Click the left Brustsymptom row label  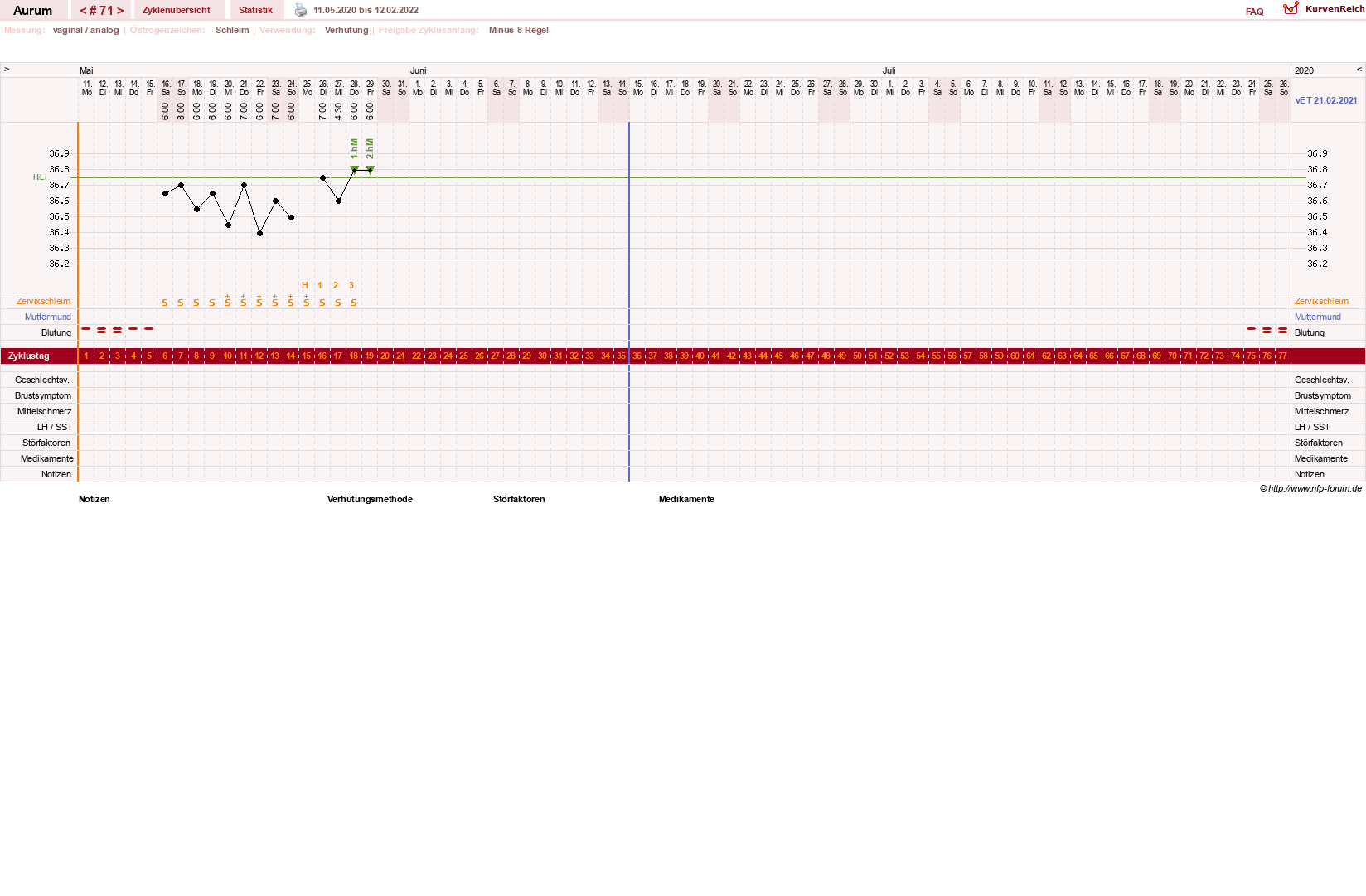(x=43, y=396)
